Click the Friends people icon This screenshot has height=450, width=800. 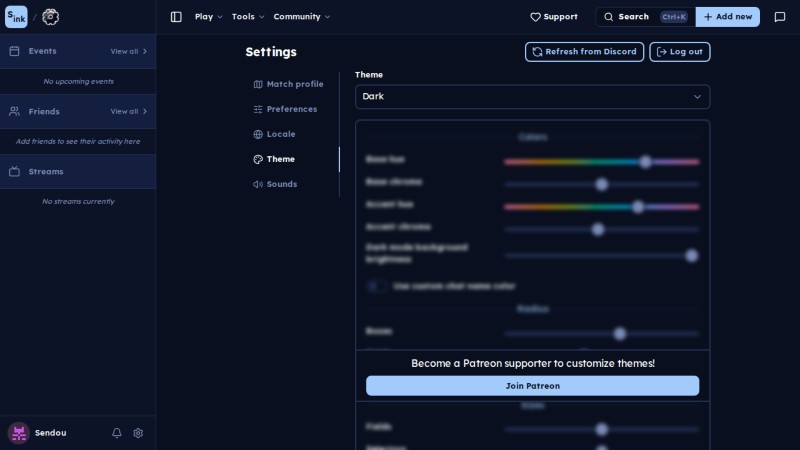tap(14, 111)
